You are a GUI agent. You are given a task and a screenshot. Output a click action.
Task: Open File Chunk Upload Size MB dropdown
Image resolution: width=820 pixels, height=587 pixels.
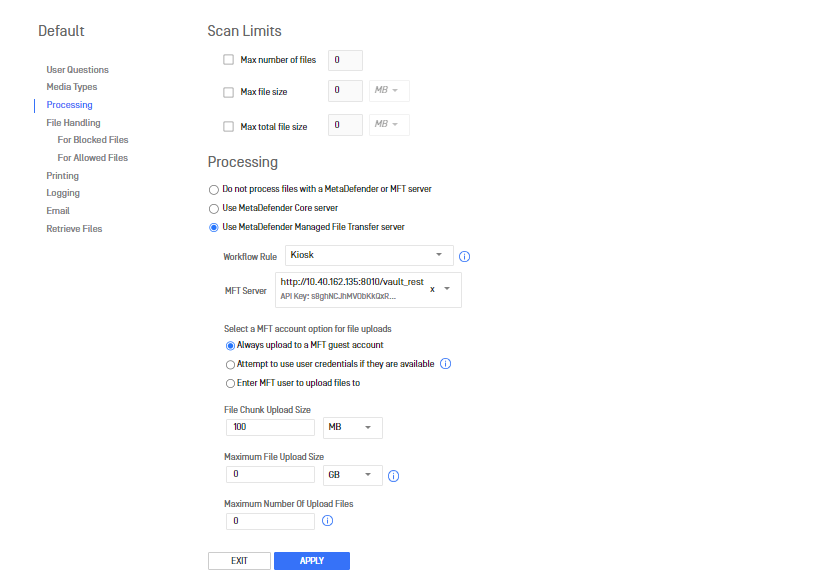point(352,427)
